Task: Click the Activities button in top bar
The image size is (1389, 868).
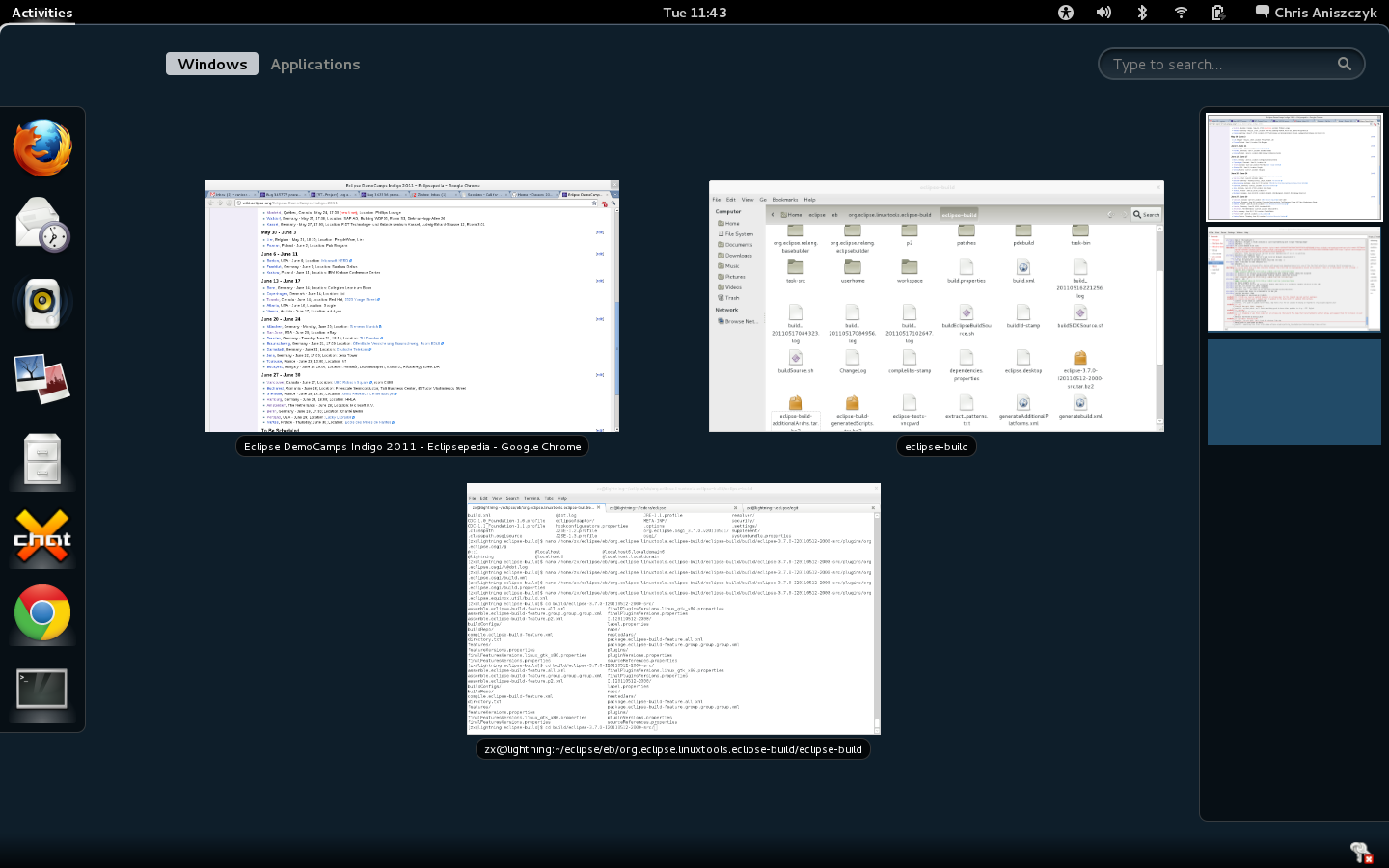Action: (x=42, y=13)
